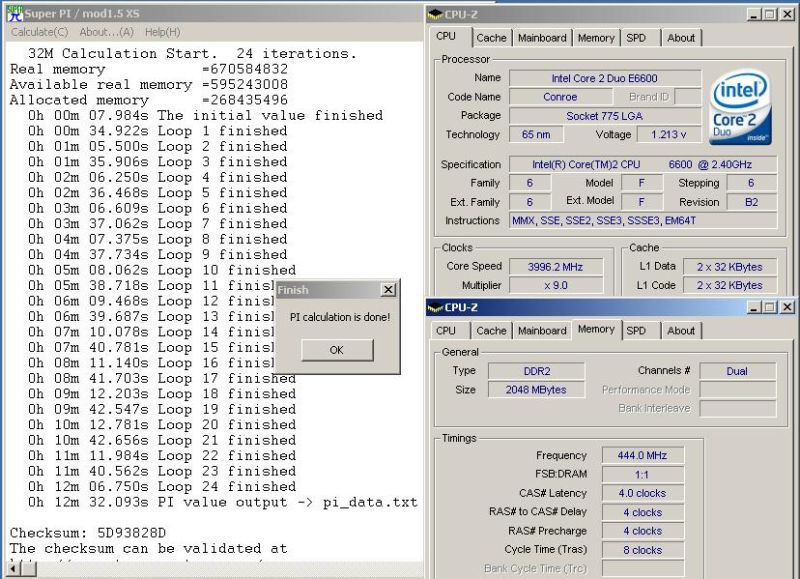Click the Intel Core 2 Duo logo
The width and height of the screenshot is (800, 579).
[741, 108]
